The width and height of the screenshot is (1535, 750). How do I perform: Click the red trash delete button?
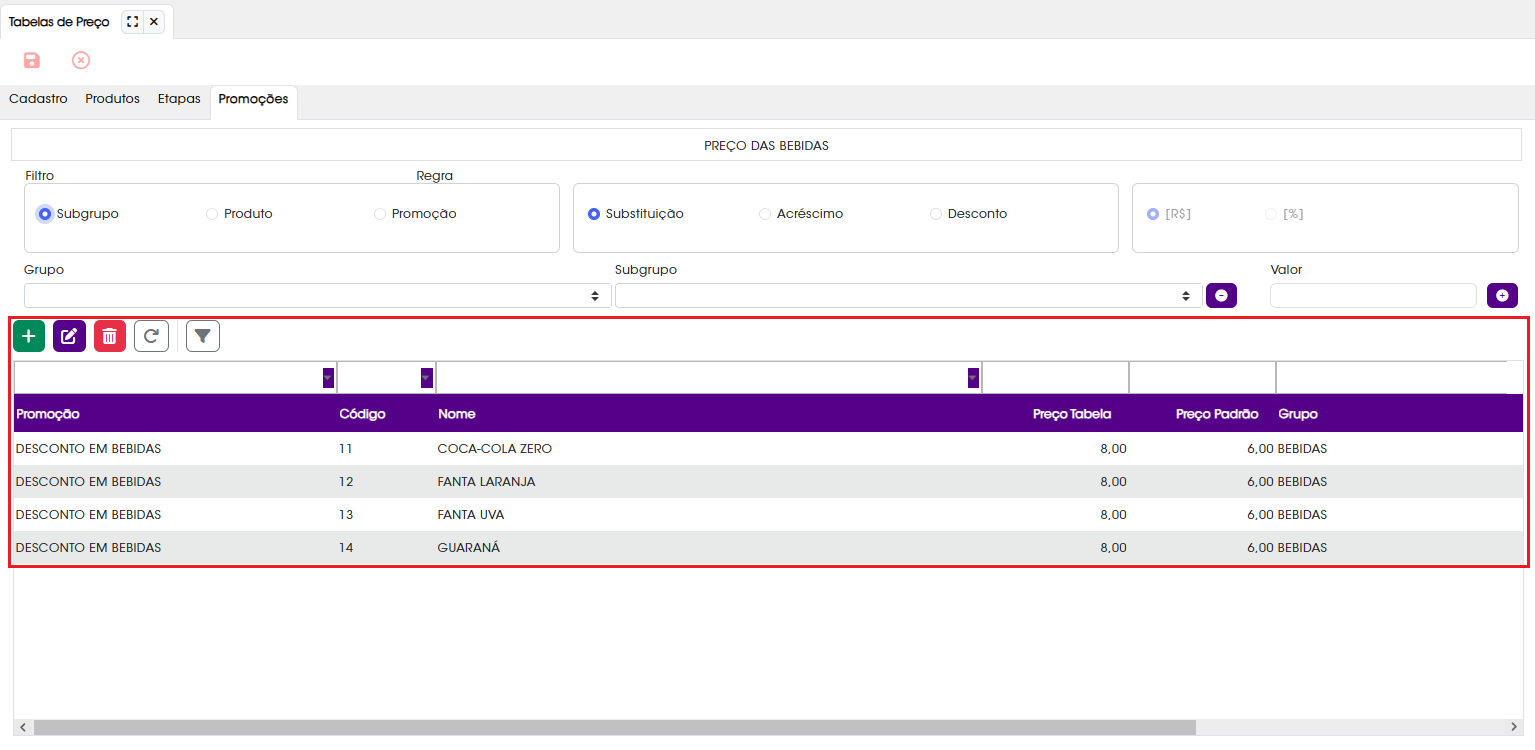tap(110, 336)
